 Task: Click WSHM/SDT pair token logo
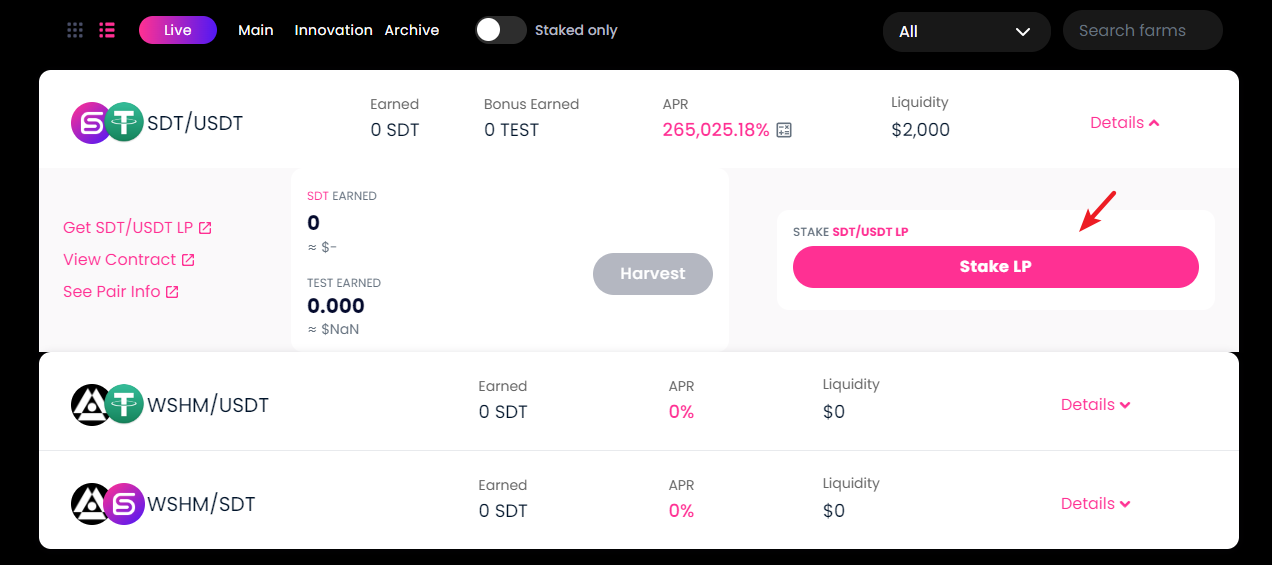108,504
